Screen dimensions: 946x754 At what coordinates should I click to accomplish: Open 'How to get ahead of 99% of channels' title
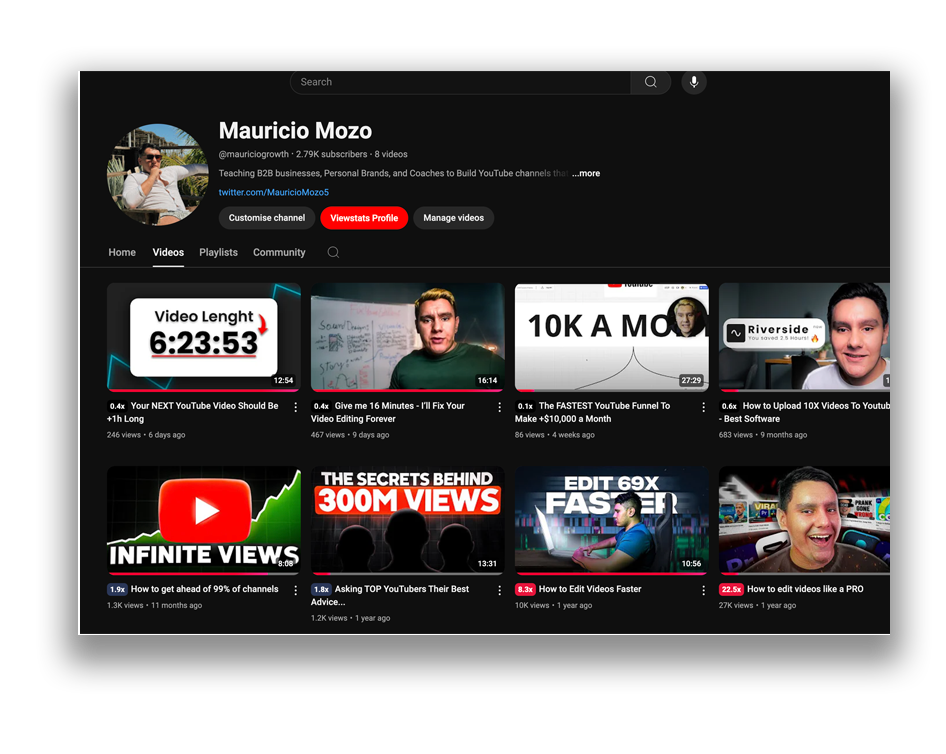[205, 589]
